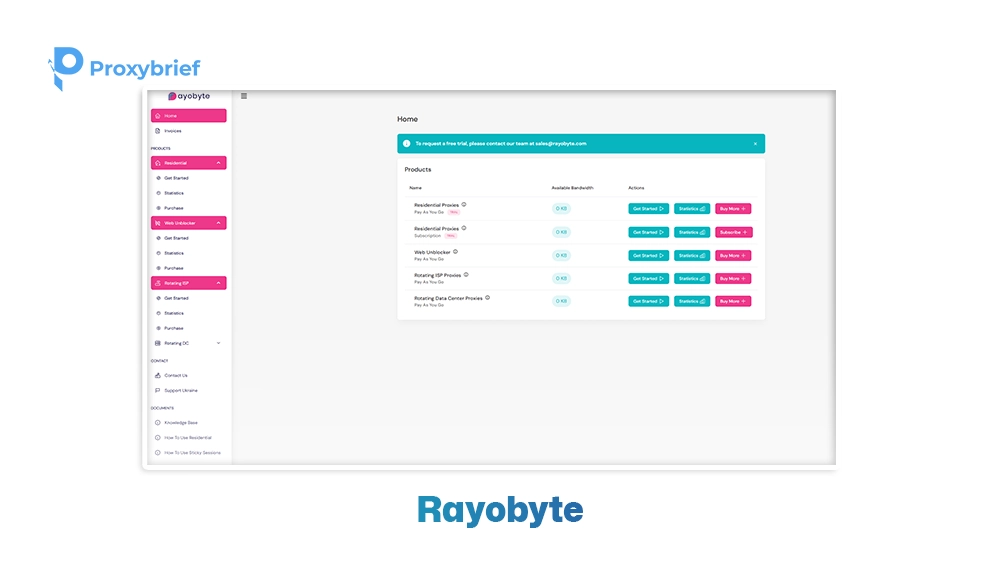1000x563 pixels.
Task: Click the Subscribe button
Action: tap(733, 232)
